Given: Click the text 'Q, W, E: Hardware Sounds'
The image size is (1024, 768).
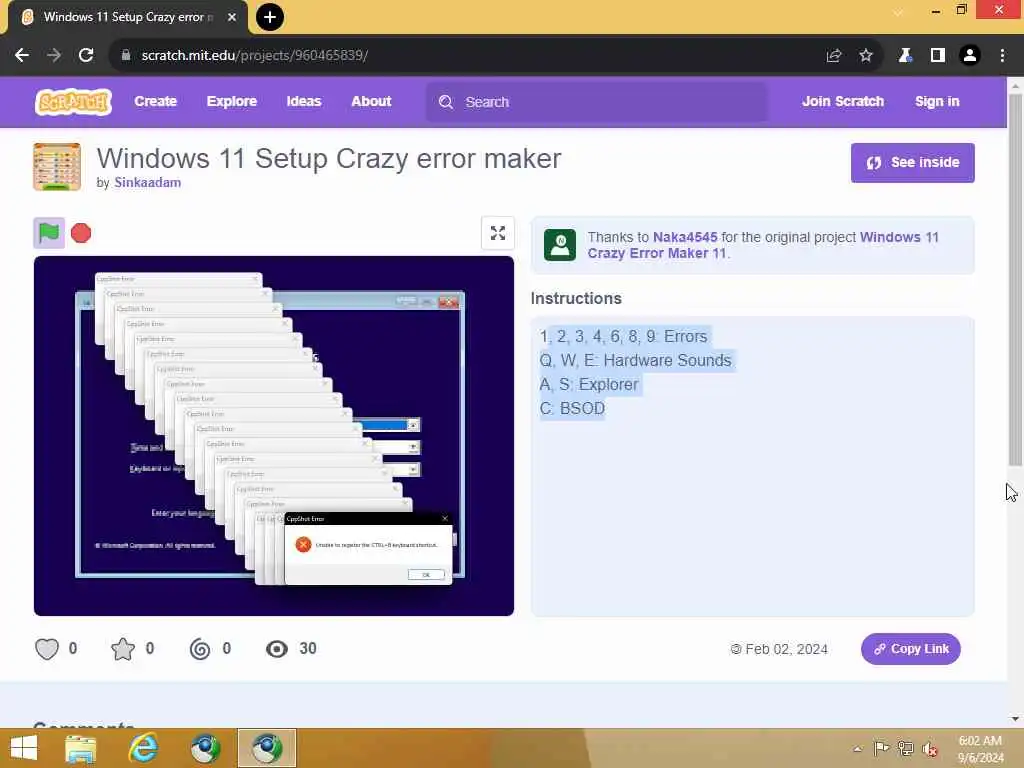Looking at the screenshot, I should coord(635,360).
